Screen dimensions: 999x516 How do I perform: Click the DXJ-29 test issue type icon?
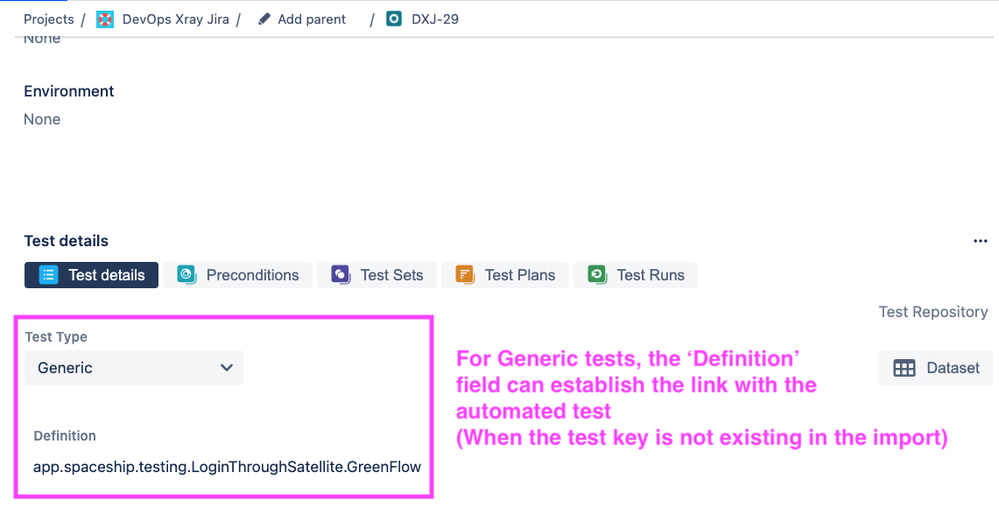(394, 19)
